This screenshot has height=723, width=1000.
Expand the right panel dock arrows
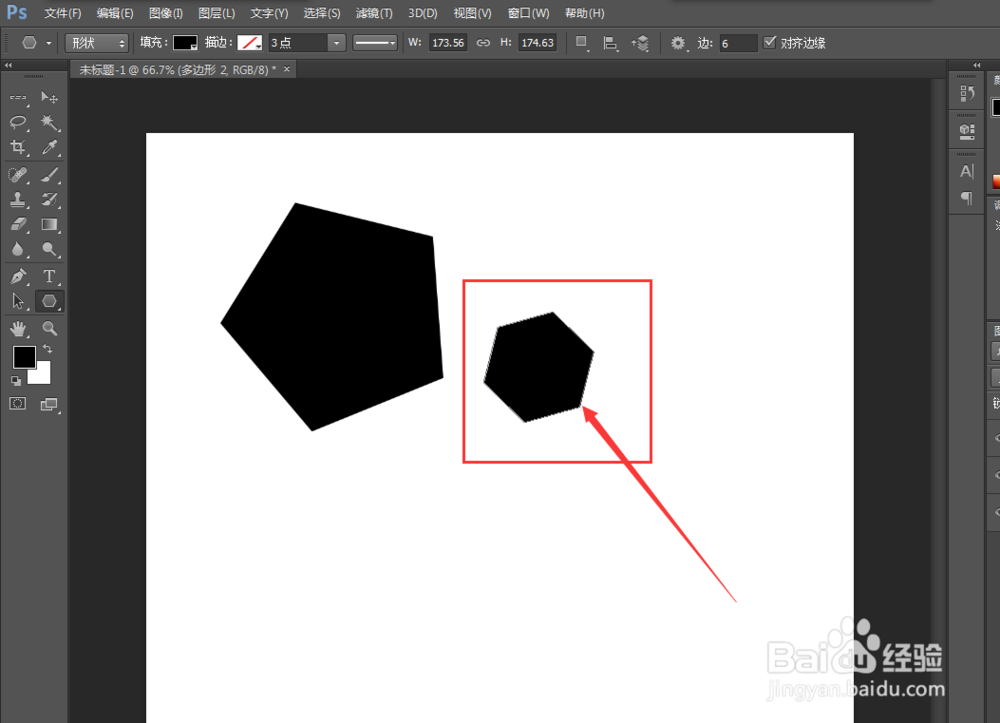pos(976,65)
